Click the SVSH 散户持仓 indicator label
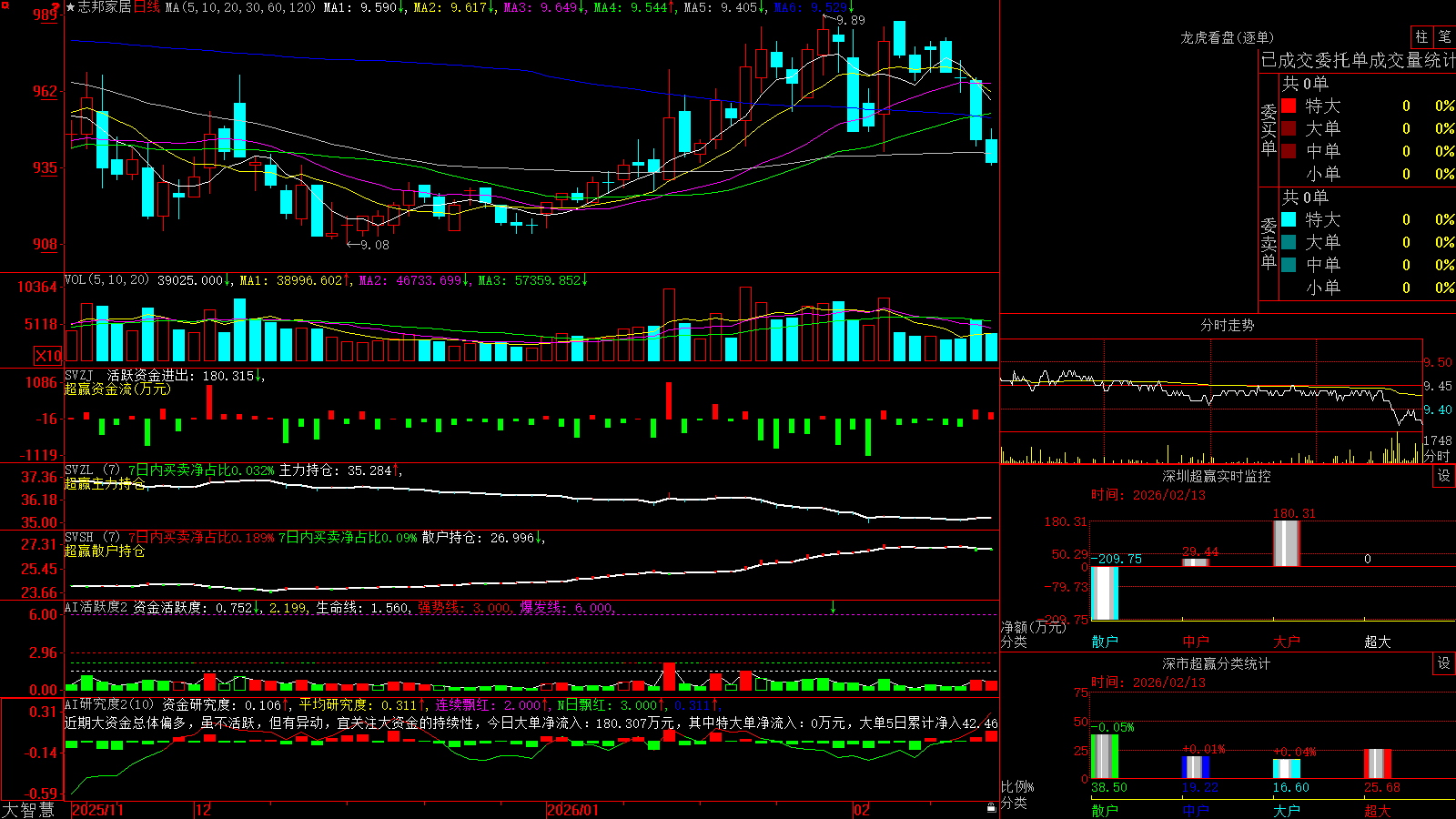Viewport: 1456px width, 819px height. pyautogui.click(x=93, y=538)
